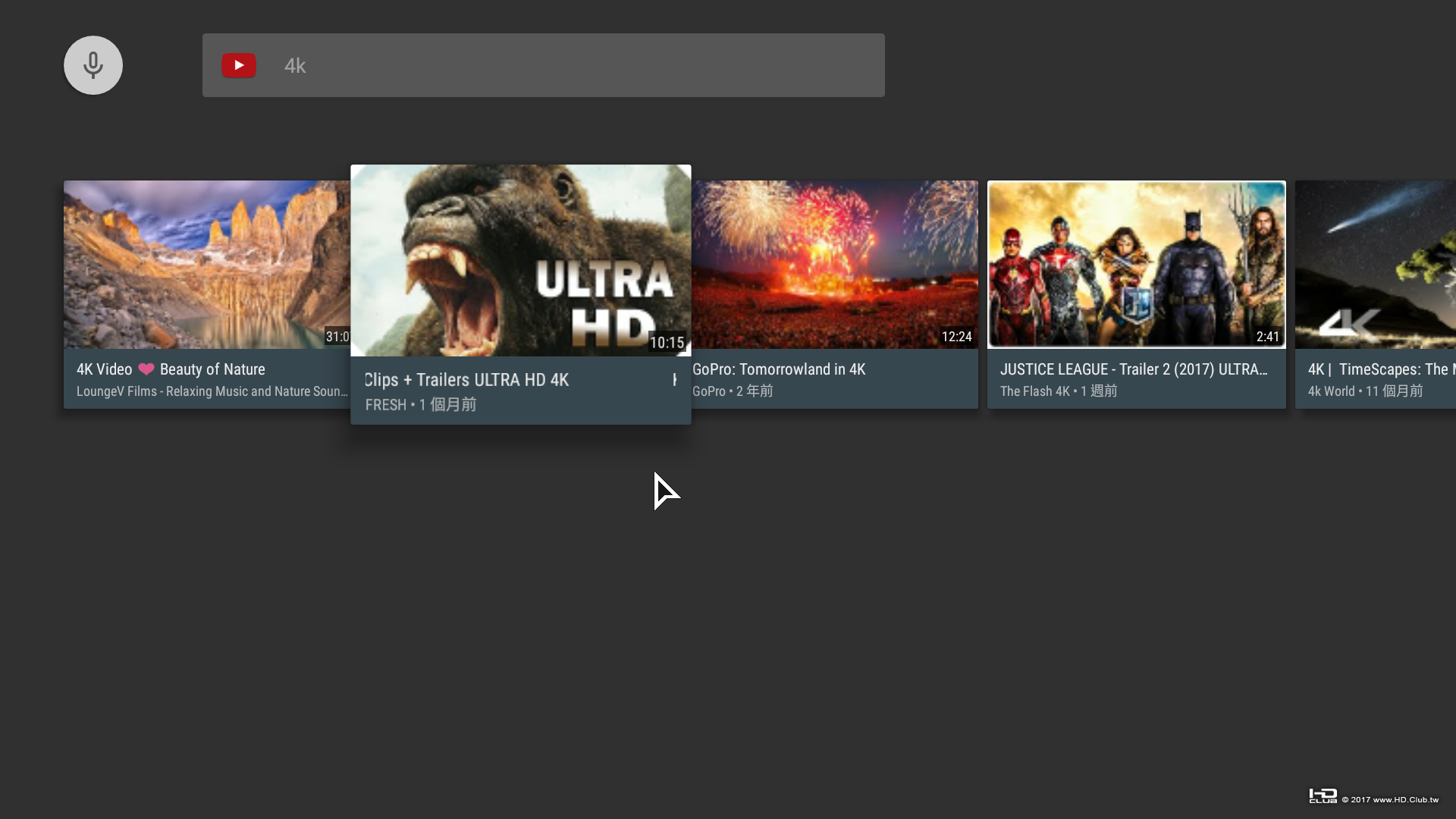Open the Justice League trailer thumbnail
The width and height of the screenshot is (1456, 819).
(x=1136, y=264)
